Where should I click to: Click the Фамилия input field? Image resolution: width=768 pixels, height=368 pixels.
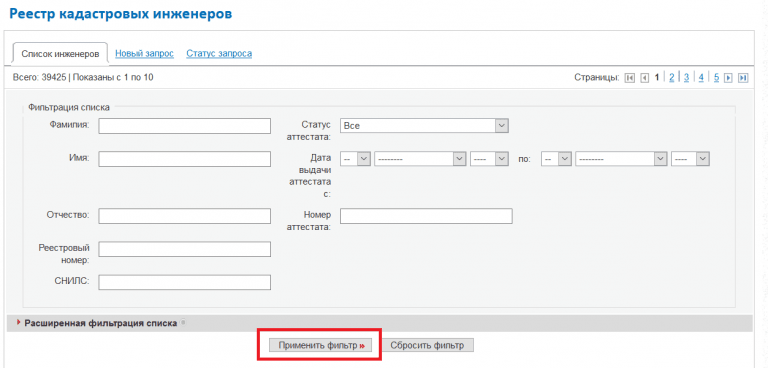[x=185, y=126]
